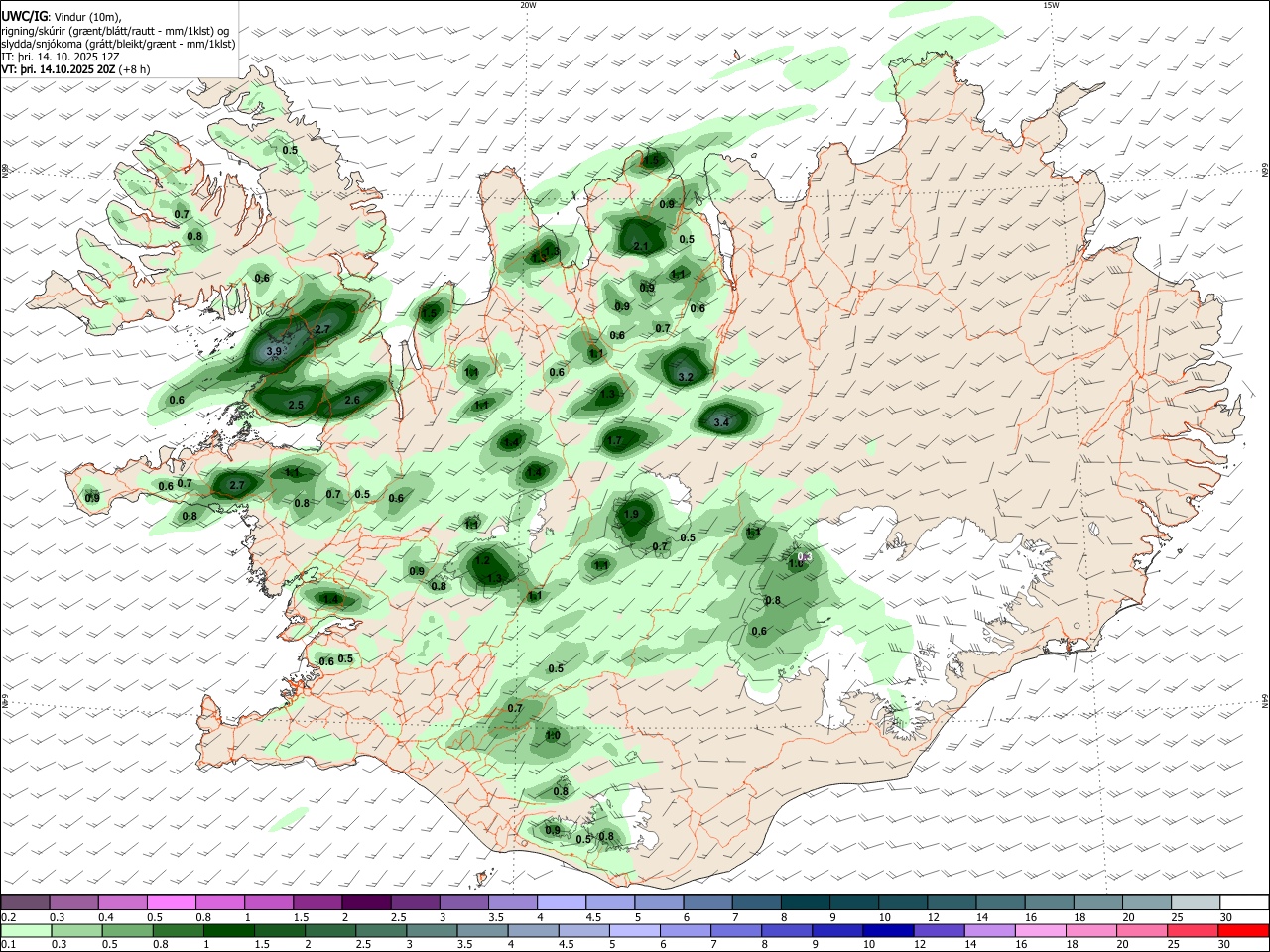Click the deep navy 10–12 rain swatch
Screen dimensions: 1270x952
pyautogui.click(x=887, y=930)
